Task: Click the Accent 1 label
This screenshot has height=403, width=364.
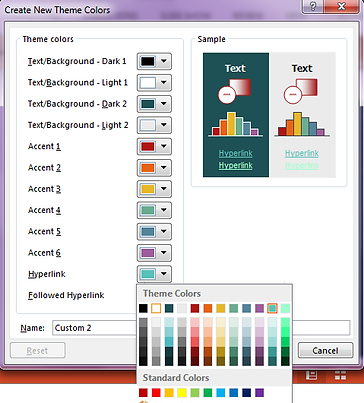Action: tap(44, 146)
